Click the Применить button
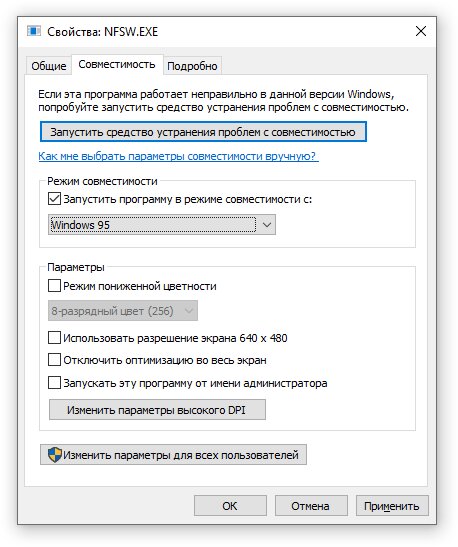The height and width of the screenshot is (547, 458). click(x=392, y=506)
